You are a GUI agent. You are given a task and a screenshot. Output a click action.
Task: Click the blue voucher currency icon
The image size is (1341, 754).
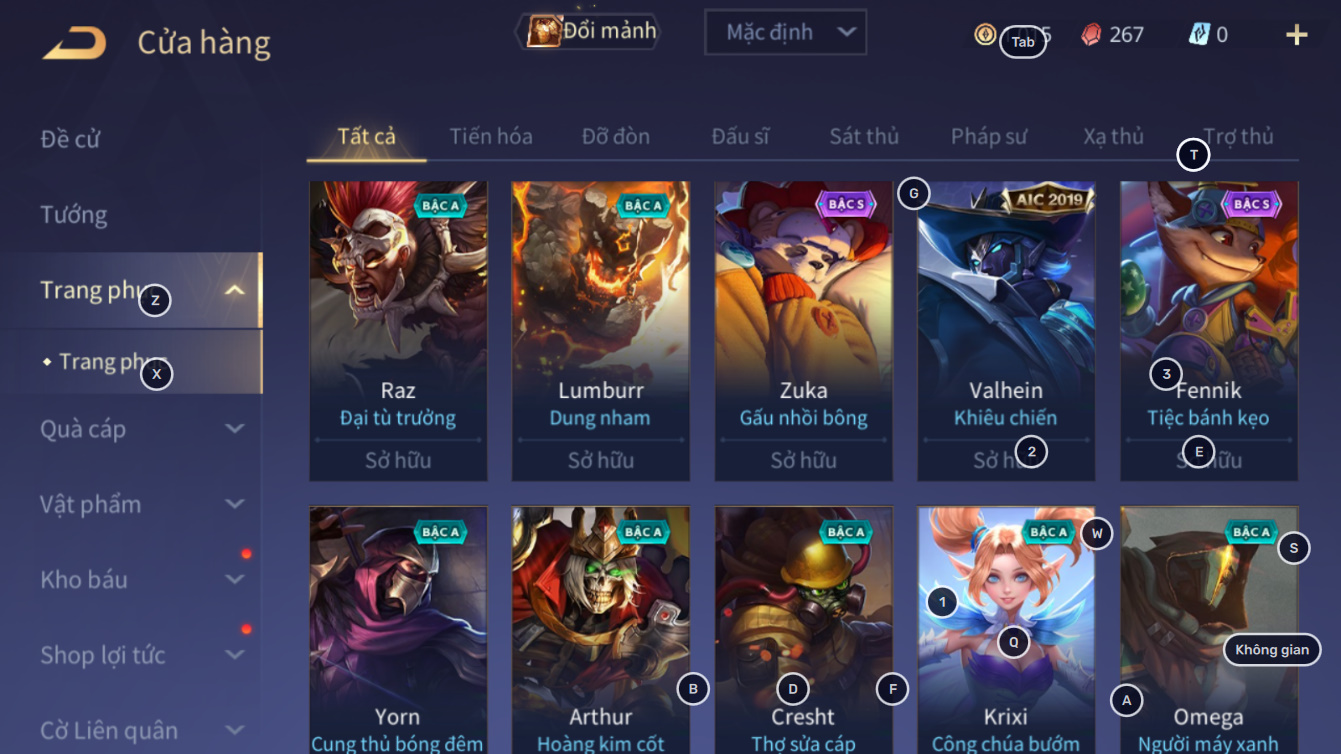click(x=1199, y=34)
